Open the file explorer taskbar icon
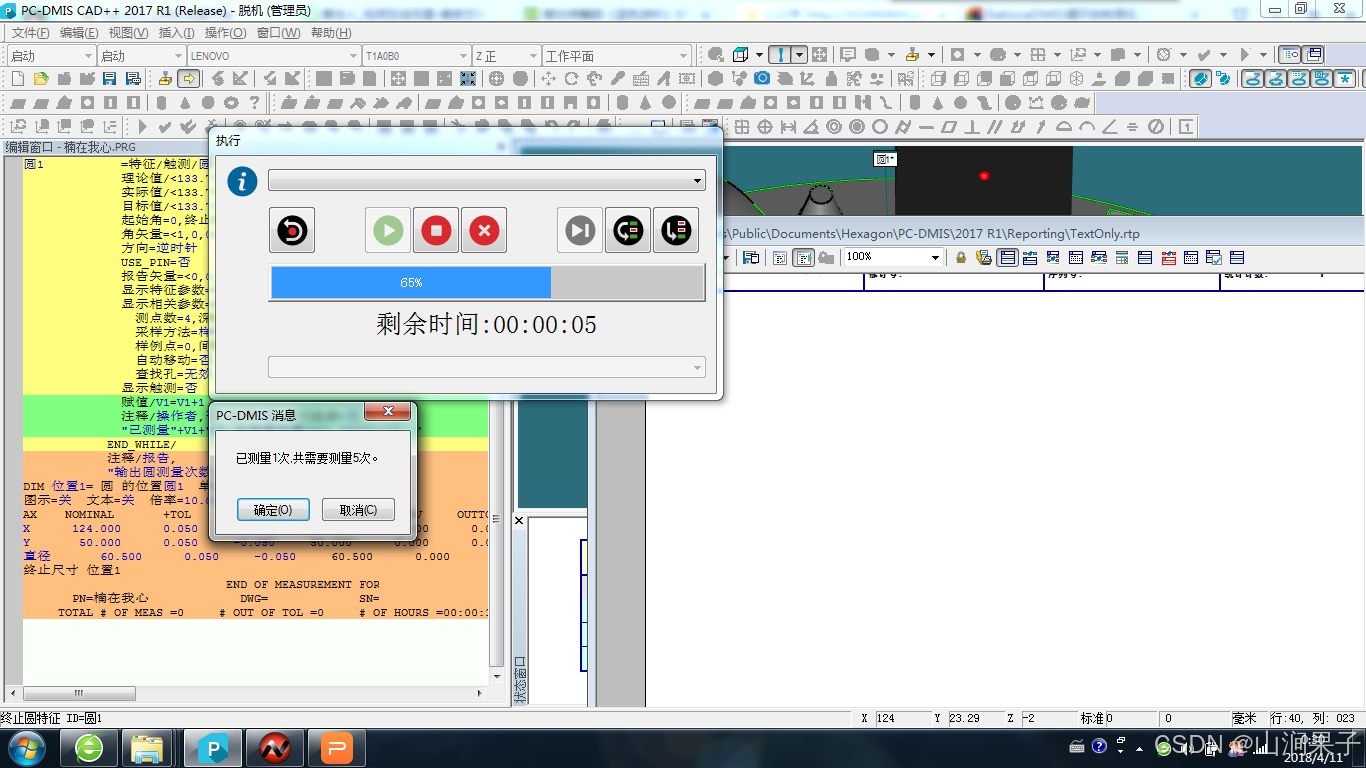Viewport: 1366px width, 768px height. (148, 748)
